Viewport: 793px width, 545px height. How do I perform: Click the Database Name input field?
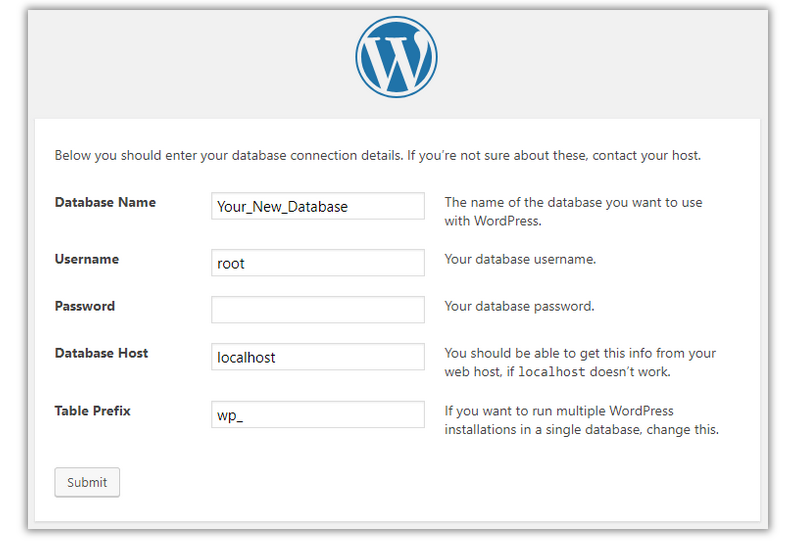click(x=318, y=206)
